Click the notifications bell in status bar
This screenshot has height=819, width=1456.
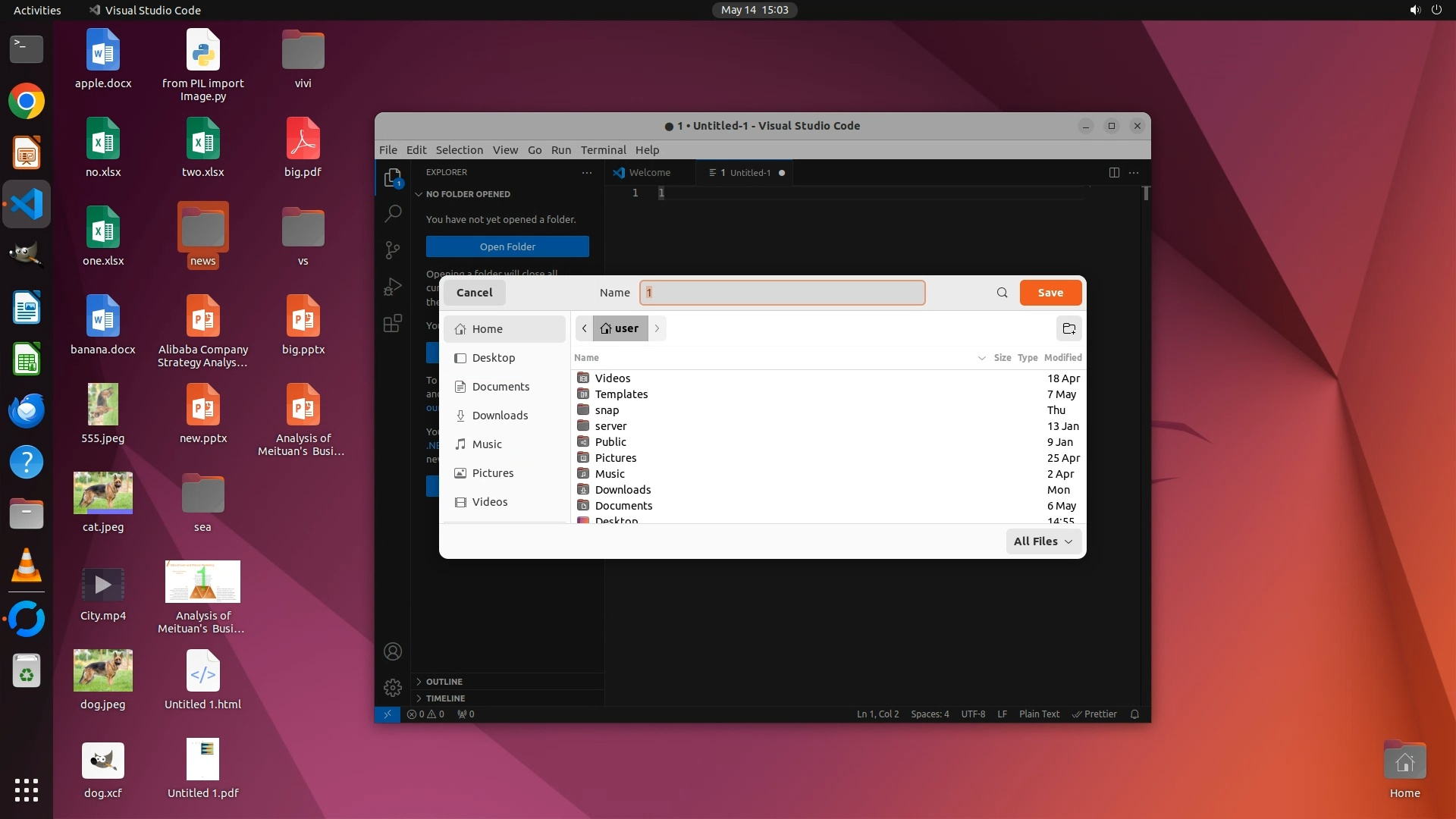point(1134,714)
